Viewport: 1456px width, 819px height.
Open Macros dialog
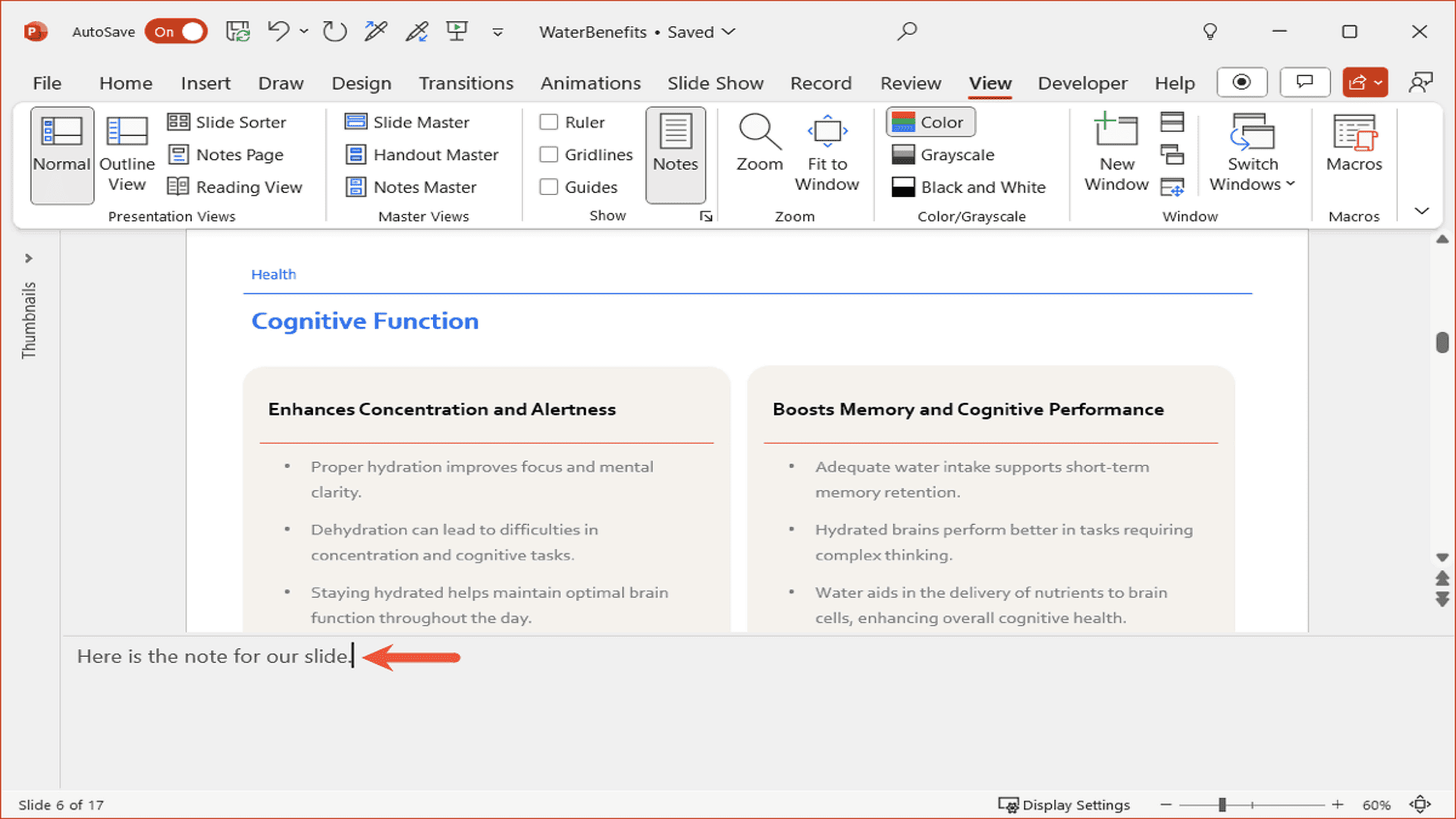pyautogui.click(x=1354, y=144)
